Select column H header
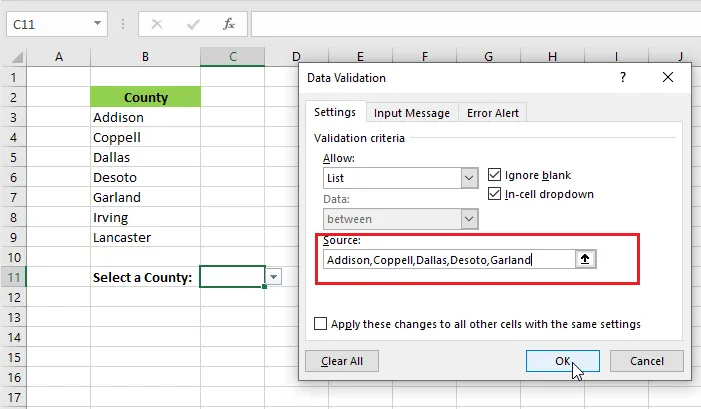This screenshot has width=701, height=409. (553, 56)
